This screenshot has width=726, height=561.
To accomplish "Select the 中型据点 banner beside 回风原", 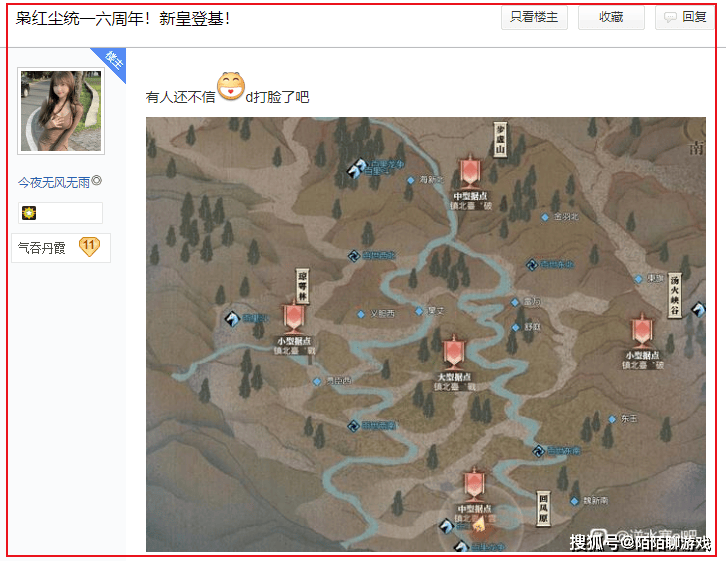I will coord(474,486).
